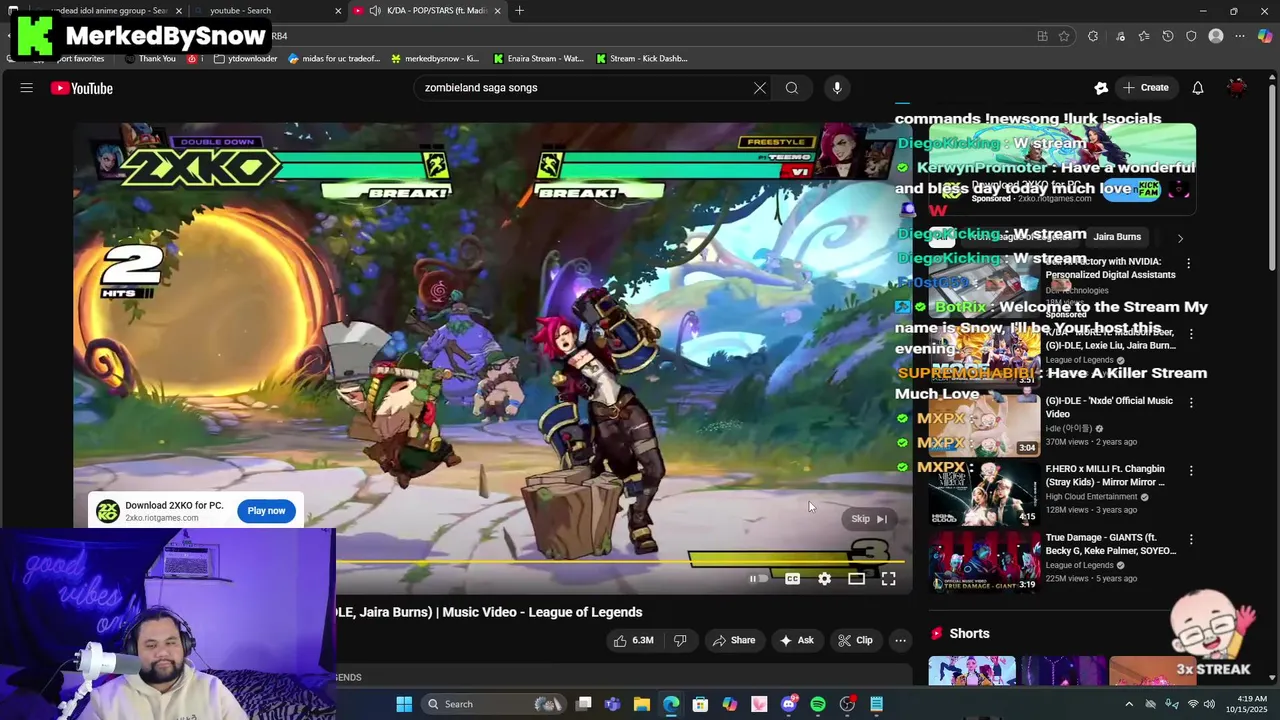Image resolution: width=1280 pixels, height=720 pixels.
Task: Open True Damage GIANTS thumbnail
Action: tap(985, 562)
